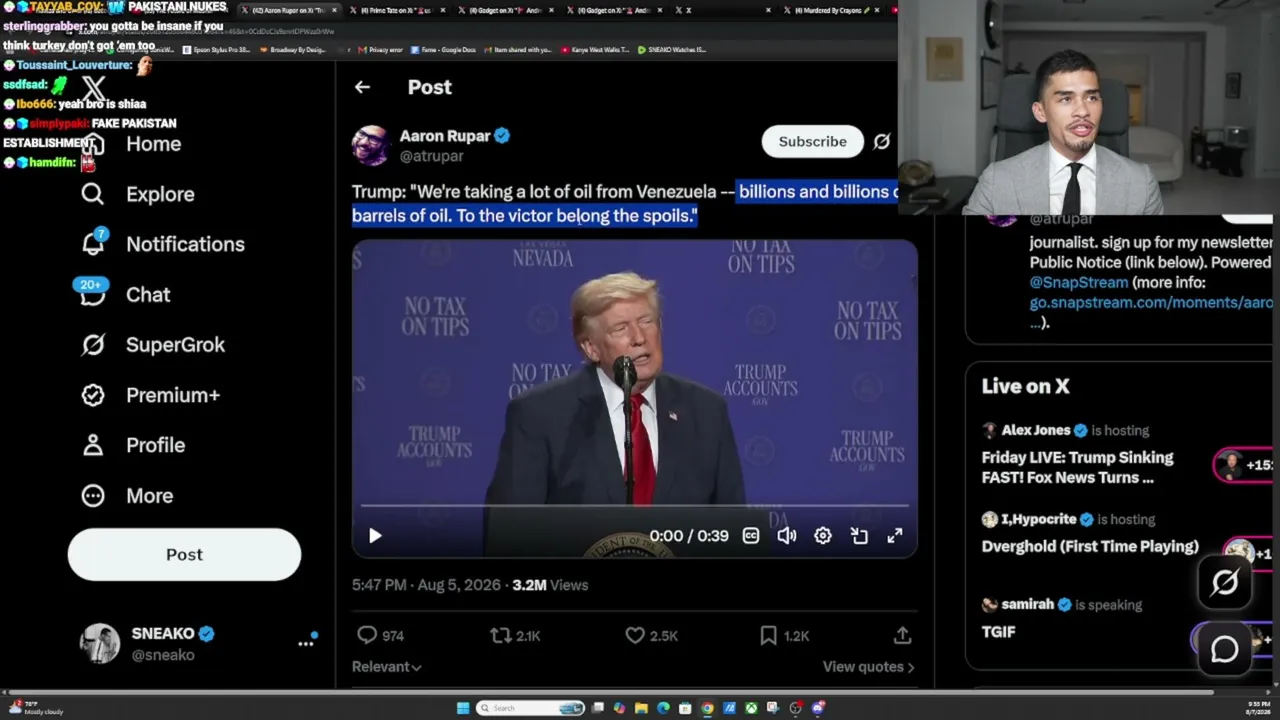This screenshot has height=720, width=1280.
Task: Open the Privacy error bookmark
Action: tap(380, 50)
